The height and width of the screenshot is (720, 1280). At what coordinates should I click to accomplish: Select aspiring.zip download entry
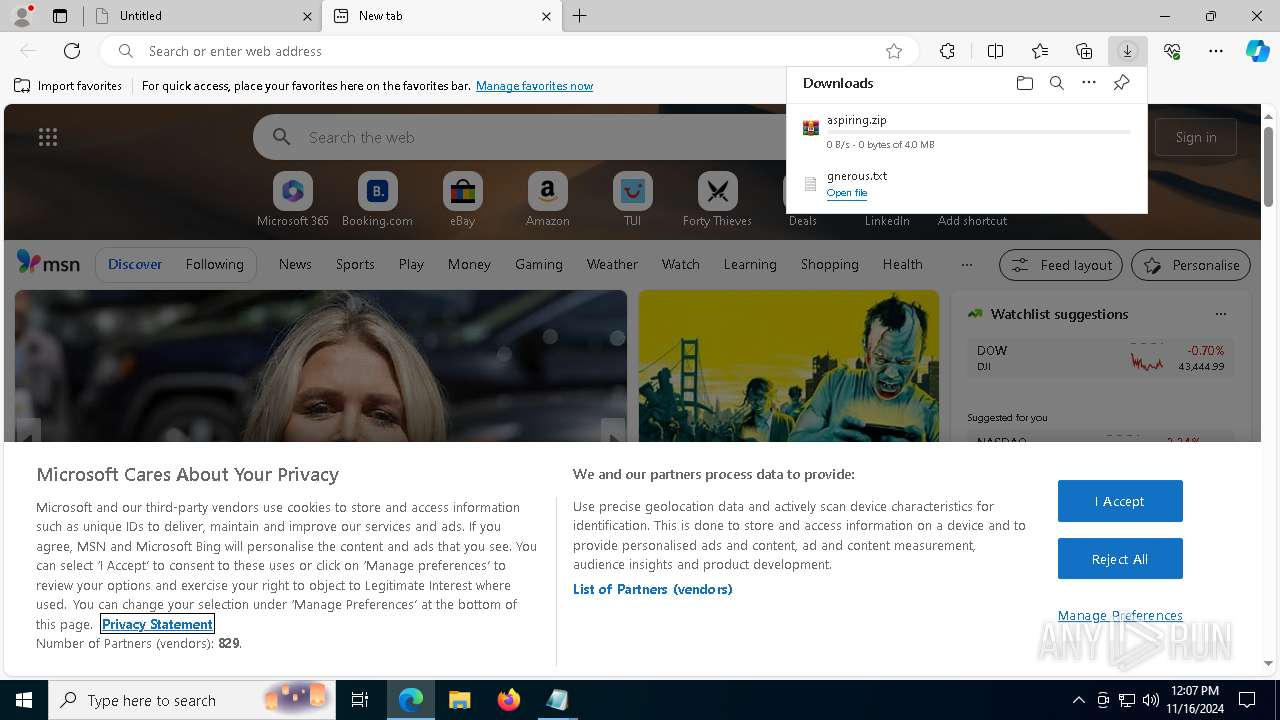pyautogui.click(x=967, y=132)
